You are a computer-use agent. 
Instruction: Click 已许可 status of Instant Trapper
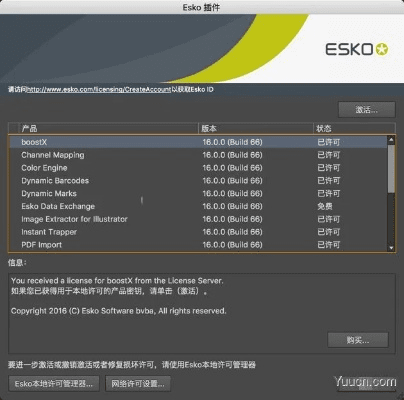(328, 232)
